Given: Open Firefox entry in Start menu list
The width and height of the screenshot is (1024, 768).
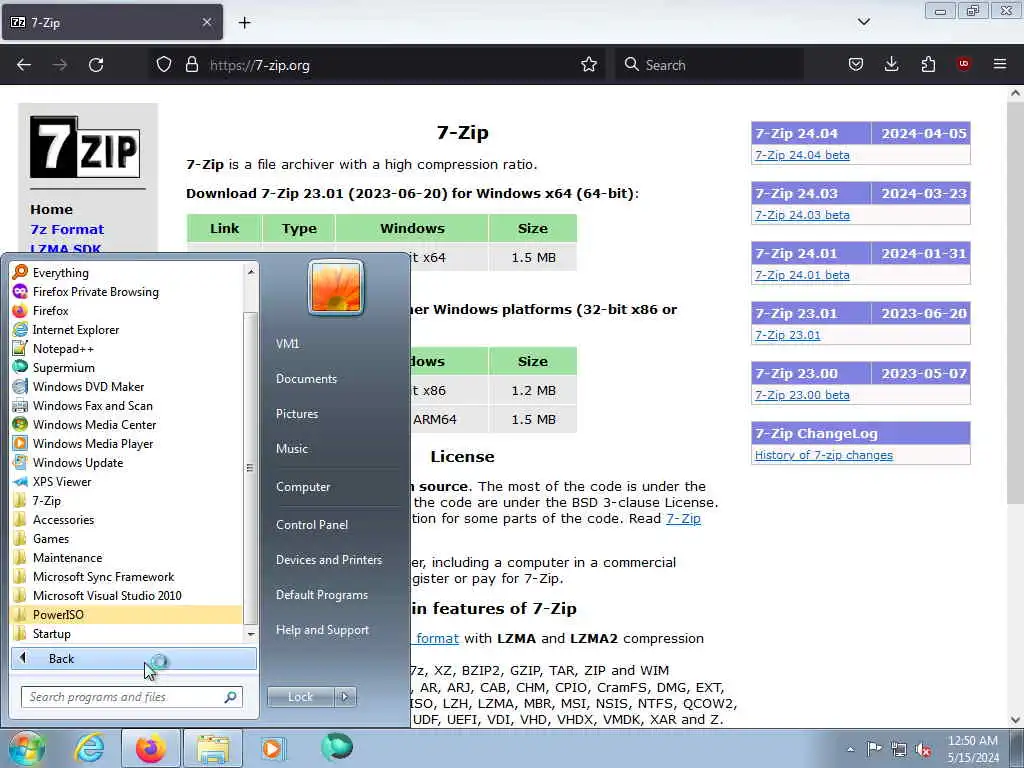Looking at the screenshot, I should pyautogui.click(x=50, y=310).
